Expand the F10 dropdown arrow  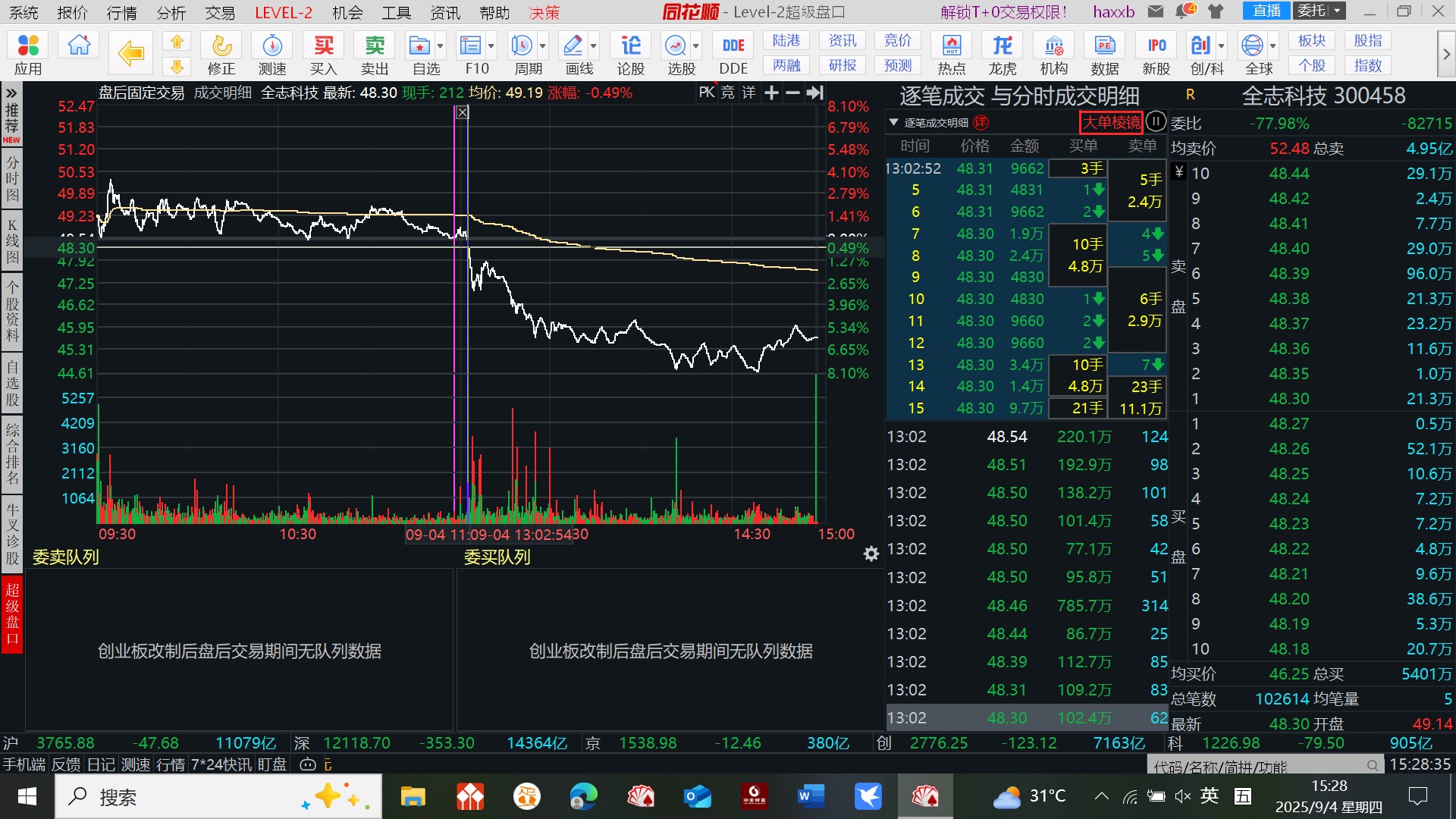[491, 46]
